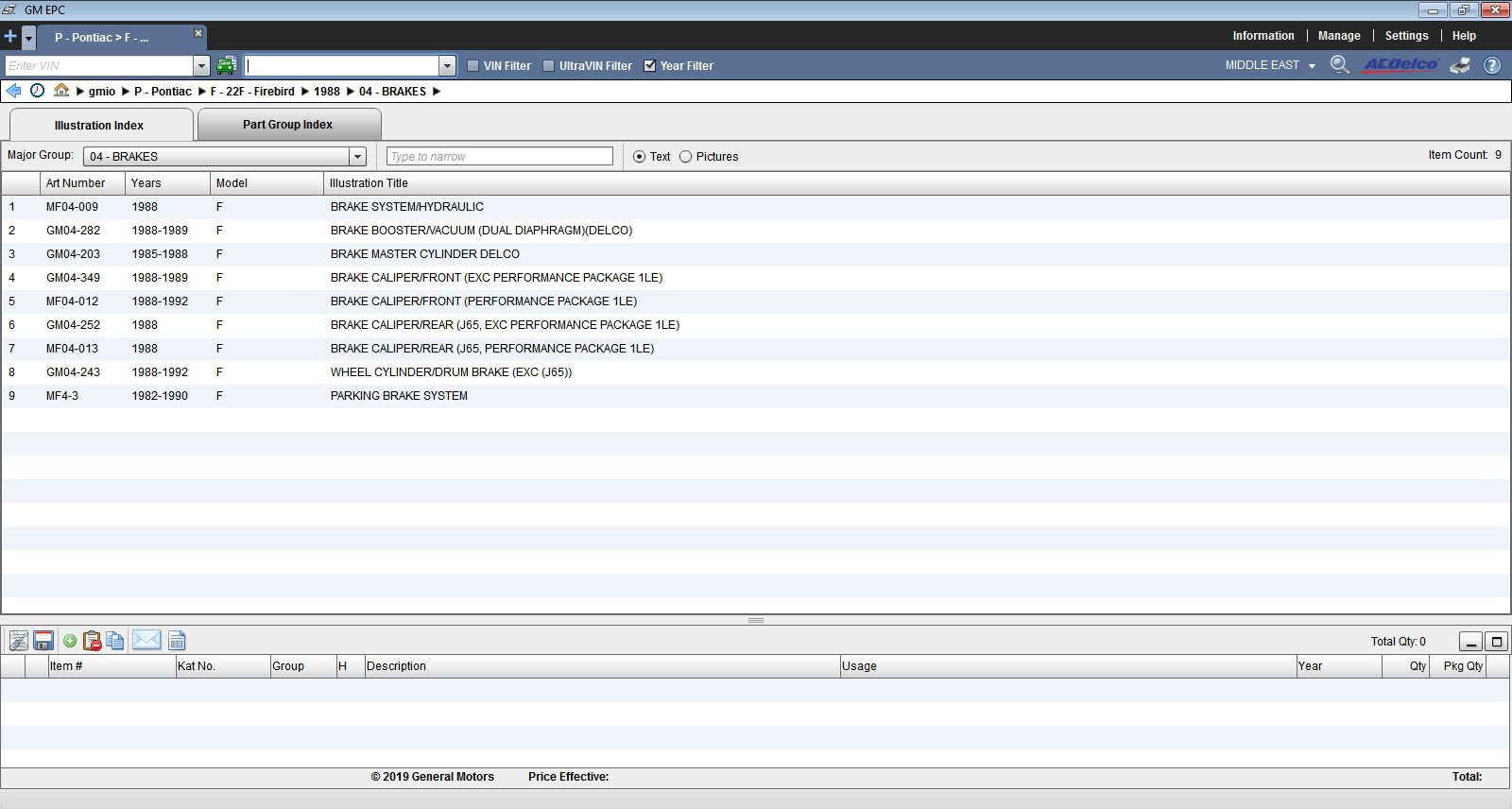Select the Text radio button
Screen dimensions: 1512x809
click(x=640, y=157)
